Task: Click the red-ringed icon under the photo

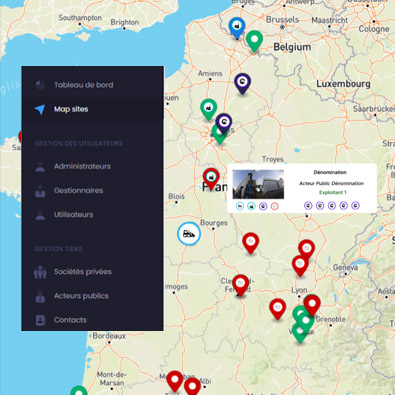Action: click(x=274, y=206)
